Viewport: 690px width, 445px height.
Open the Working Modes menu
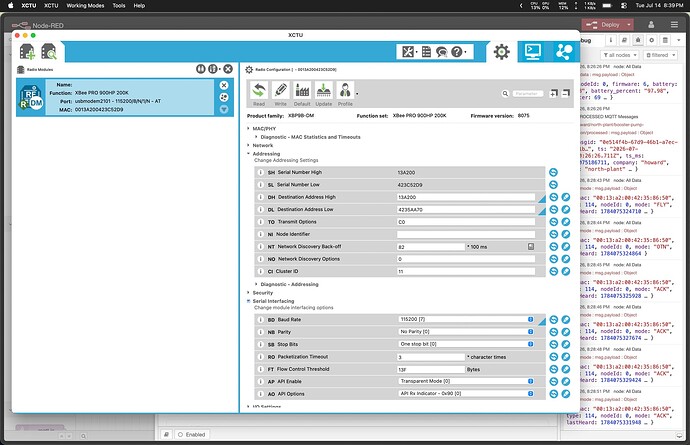[x=85, y=6]
